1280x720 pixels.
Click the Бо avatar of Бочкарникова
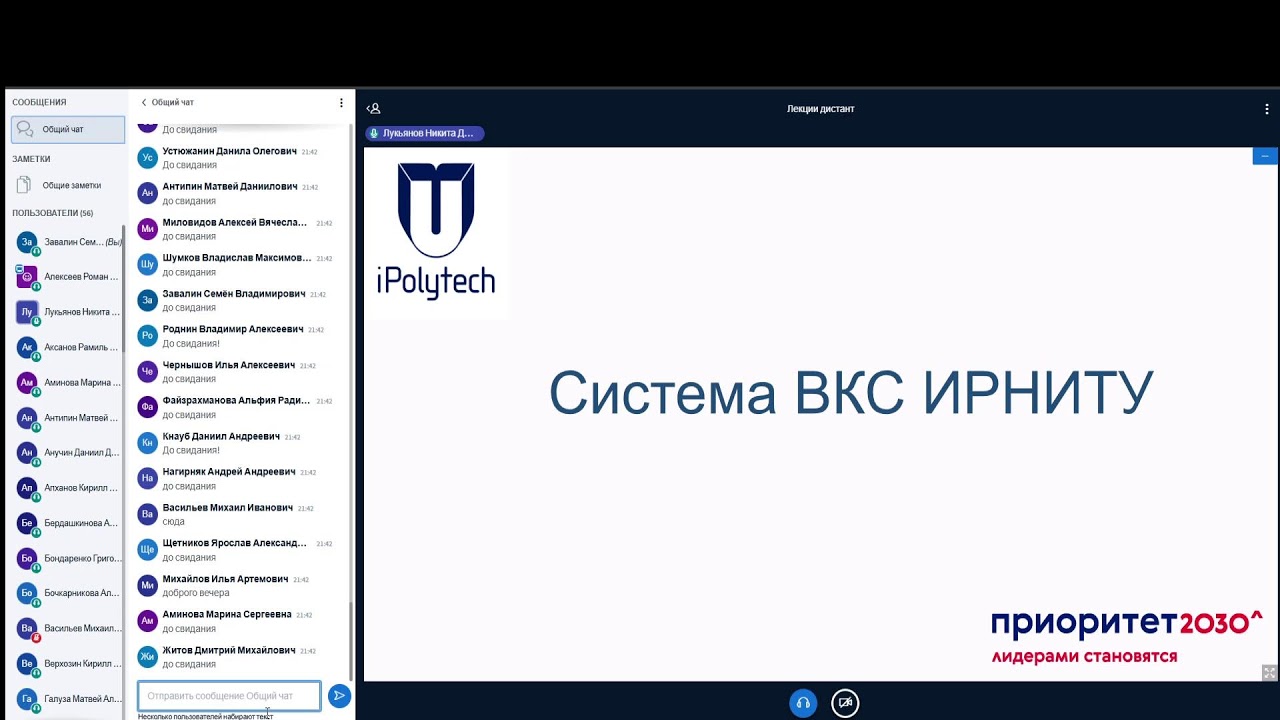(27, 593)
